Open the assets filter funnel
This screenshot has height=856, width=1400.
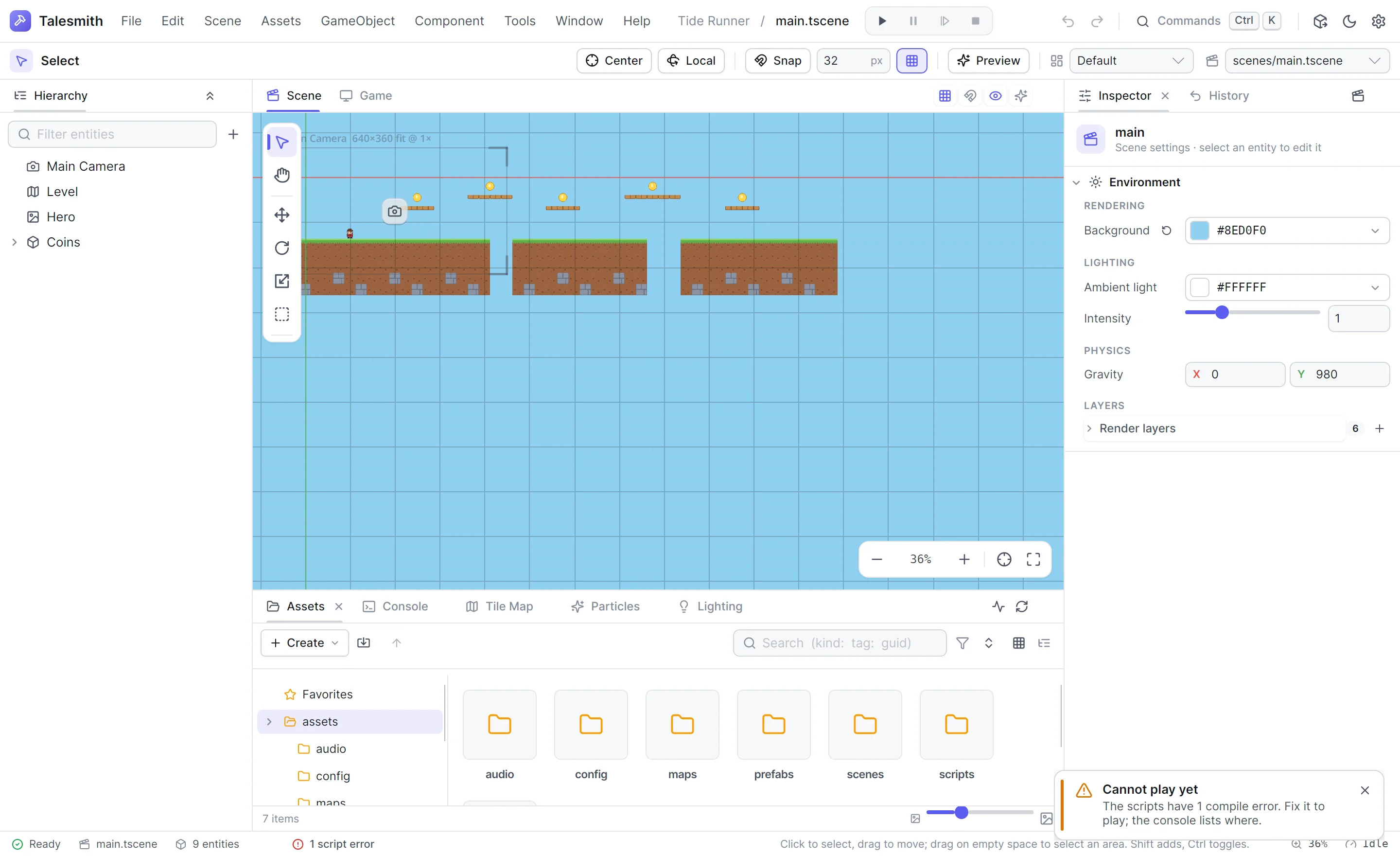[962, 643]
